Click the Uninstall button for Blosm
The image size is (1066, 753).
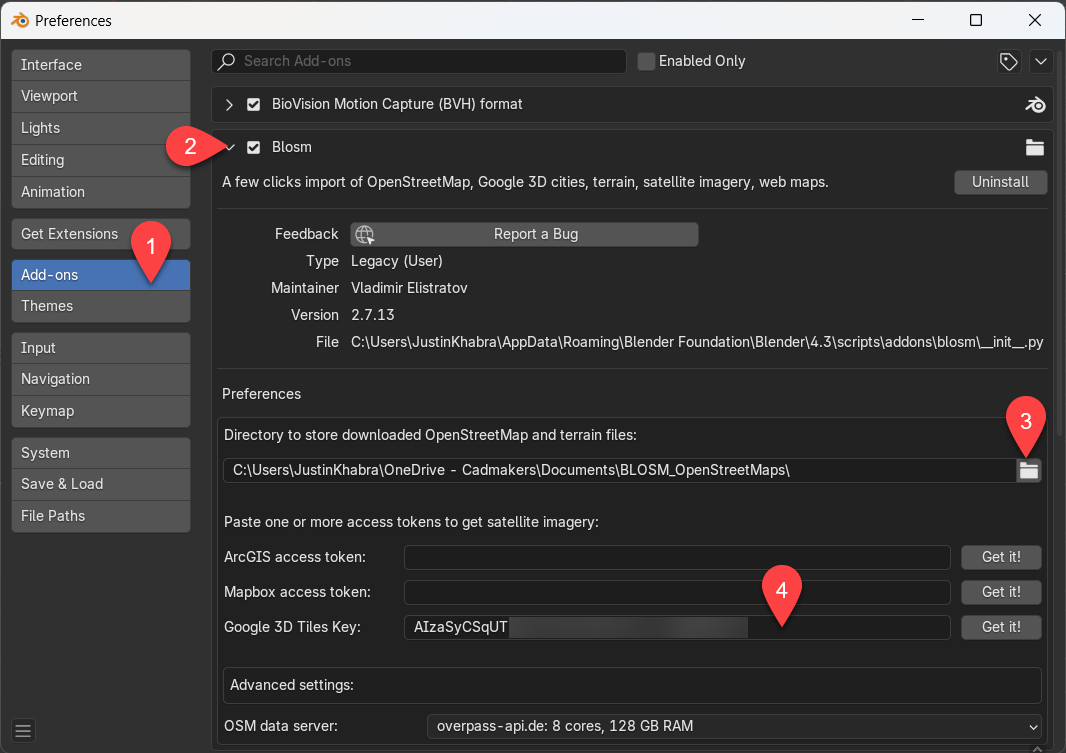click(x=1000, y=182)
